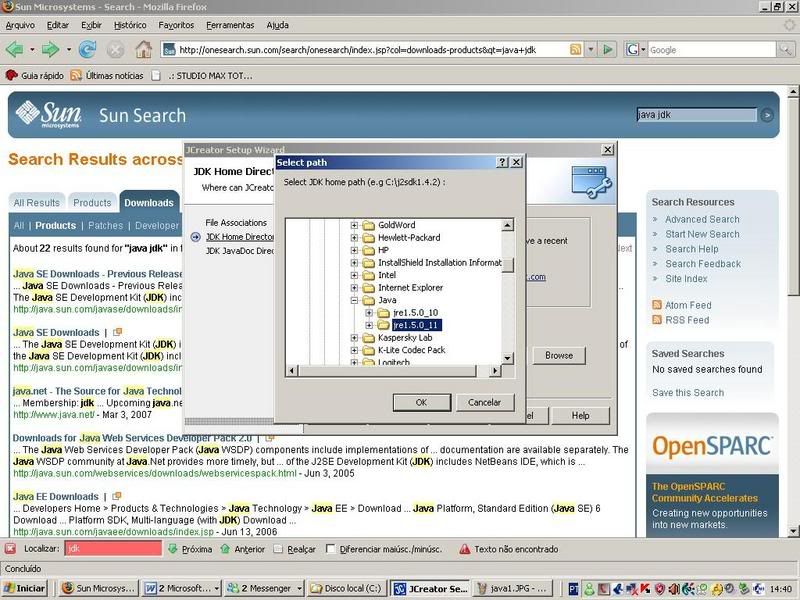The width and height of the screenshot is (800, 600).
Task: Click the Reload page icon
Action: click(x=88, y=49)
